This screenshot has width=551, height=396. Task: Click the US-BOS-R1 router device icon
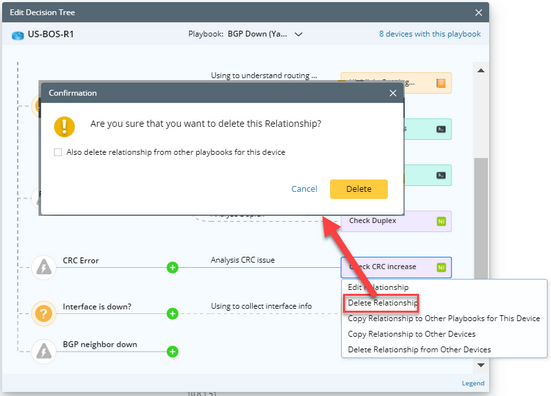point(18,35)
